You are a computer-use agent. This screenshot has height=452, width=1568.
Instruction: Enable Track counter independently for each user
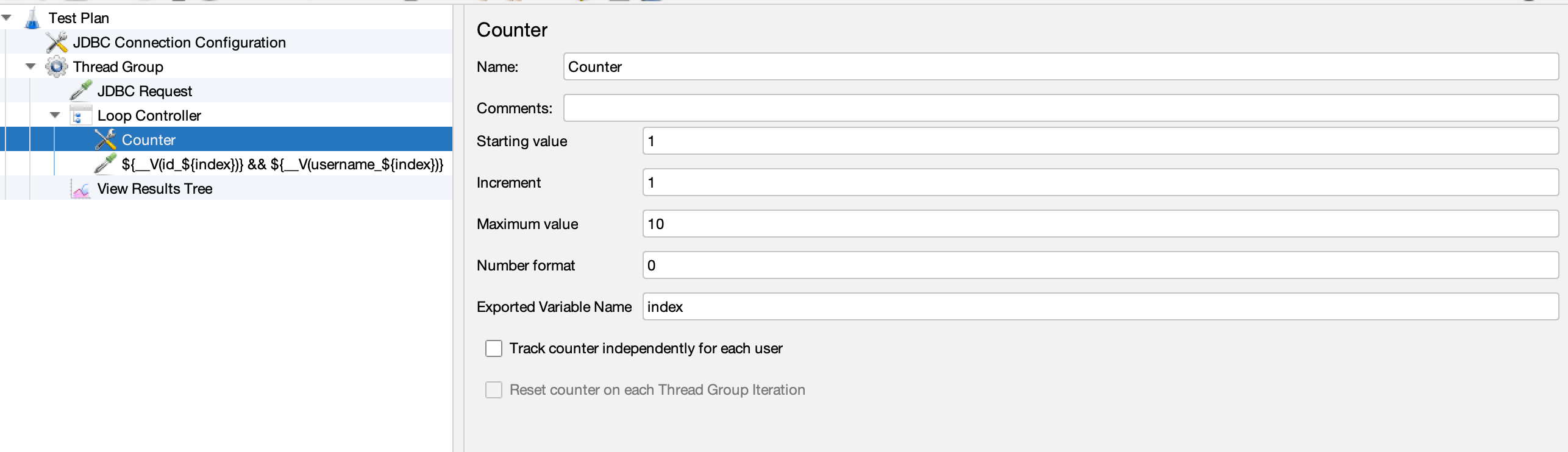tap(494, 348)
